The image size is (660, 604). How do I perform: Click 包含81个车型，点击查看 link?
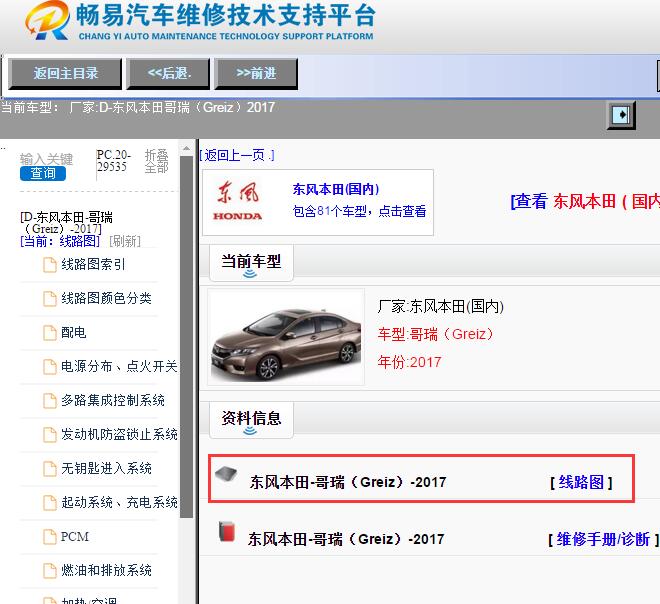click(359, 211)
